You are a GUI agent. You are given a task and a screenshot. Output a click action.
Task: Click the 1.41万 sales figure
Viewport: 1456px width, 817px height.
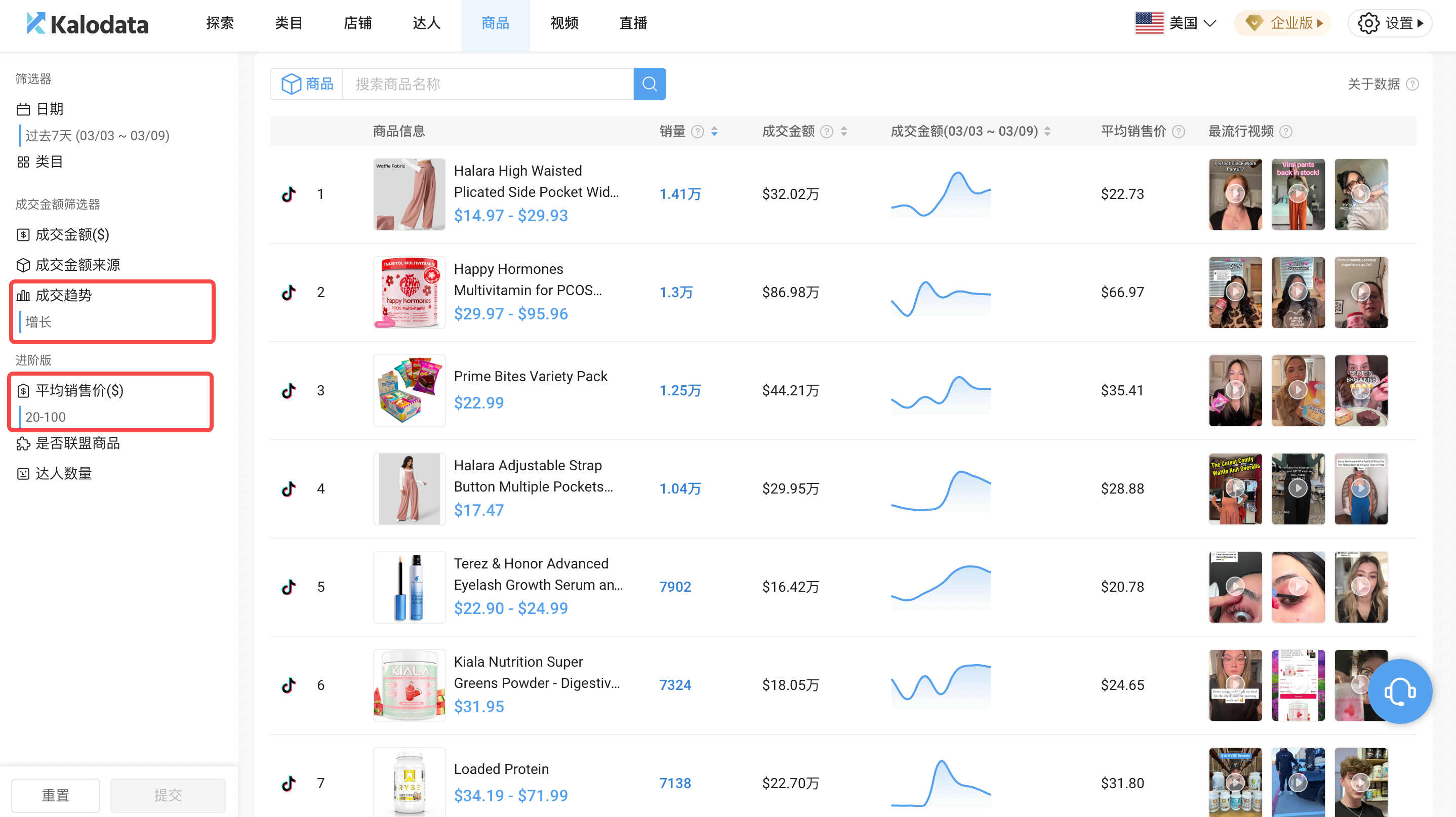coord(680,194)
